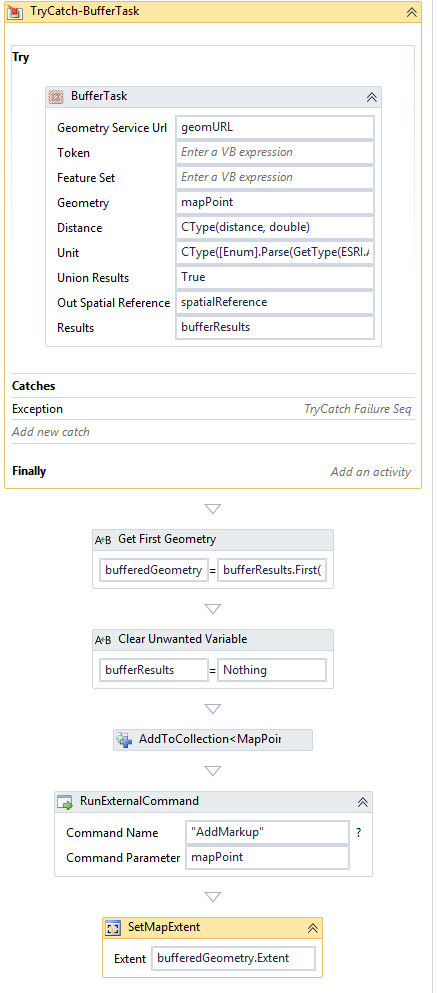Click the SetMapExtent activity icon

click(114, 928)
